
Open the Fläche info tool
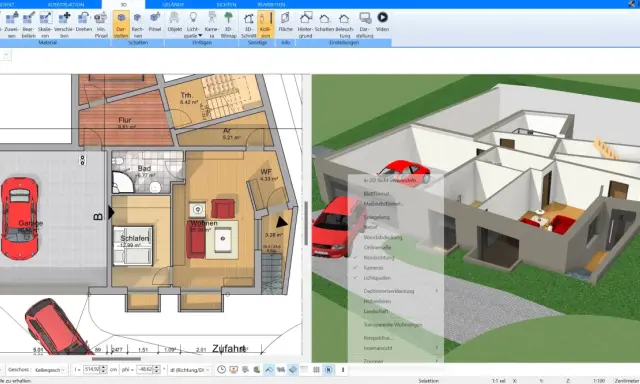(x=285, y=22)
